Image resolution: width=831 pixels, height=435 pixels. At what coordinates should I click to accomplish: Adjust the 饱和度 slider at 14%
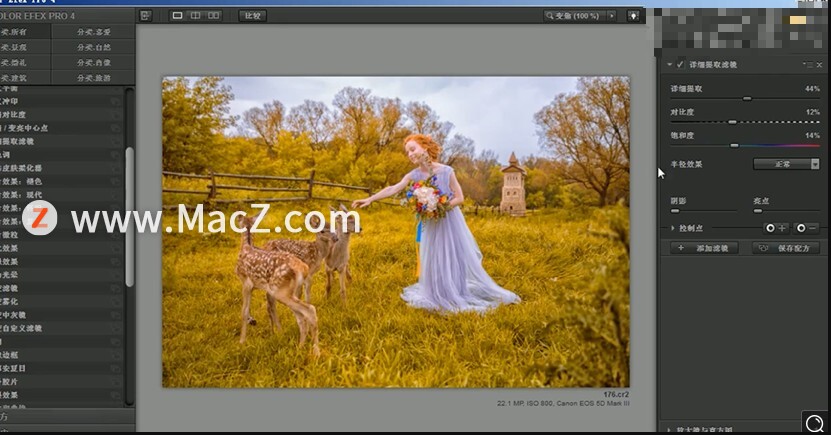(x=735, y=145)
